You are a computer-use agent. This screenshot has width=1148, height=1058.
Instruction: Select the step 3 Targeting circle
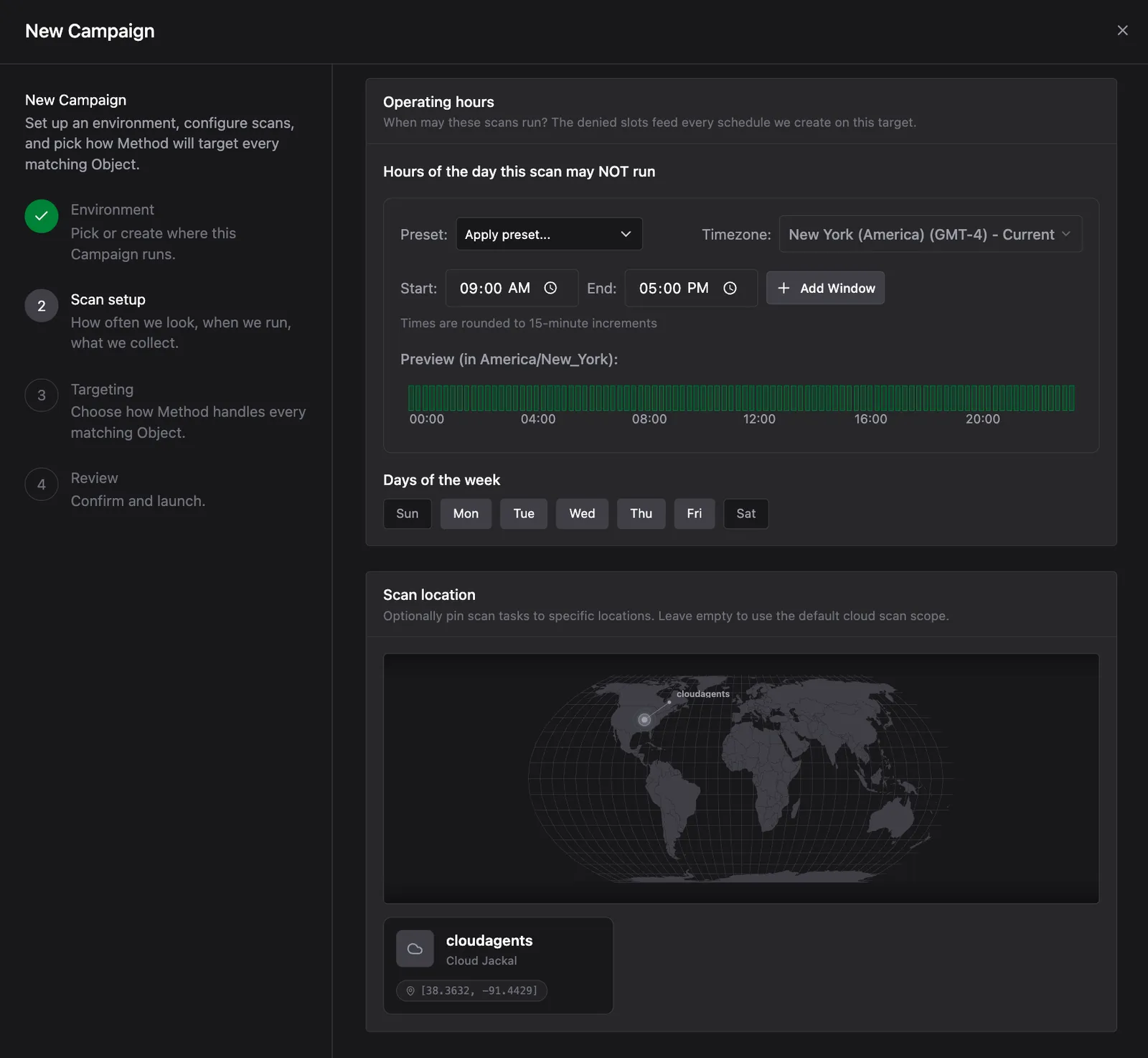coord(42,395)
